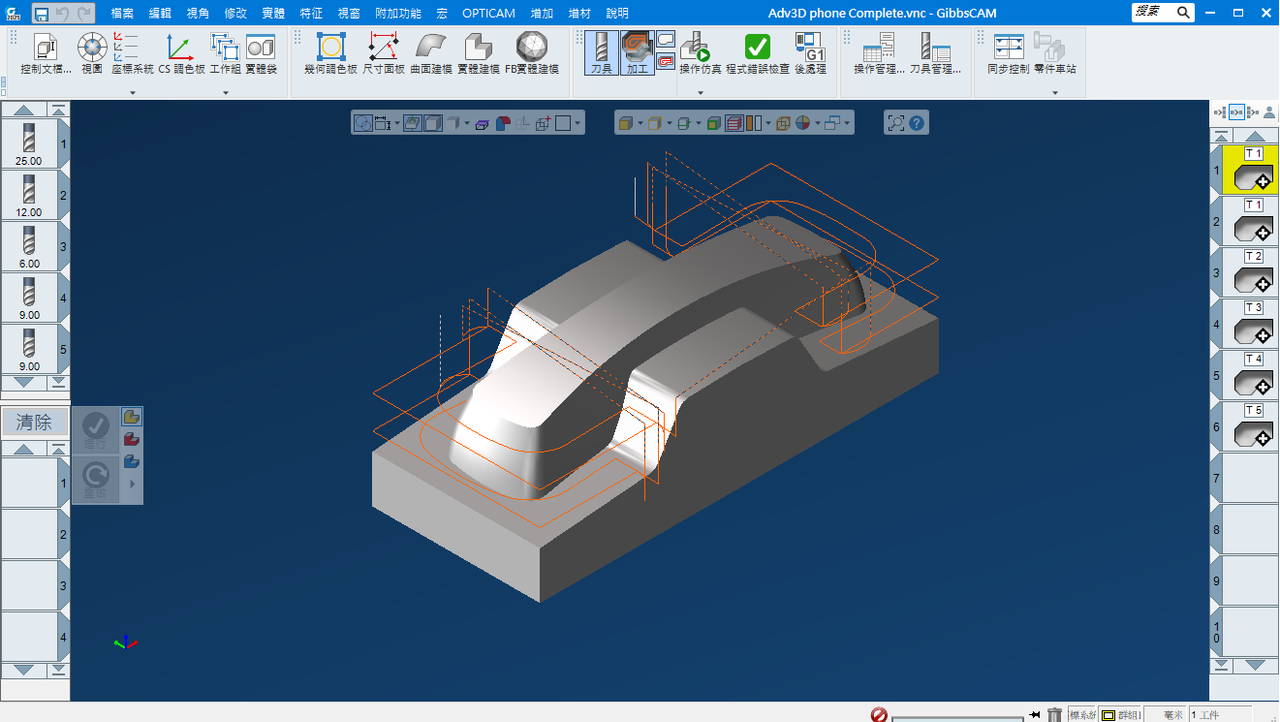Select the 12.00 tool tile number 2
Screen dimensions: 1280x722
click(x=29, y=195)
